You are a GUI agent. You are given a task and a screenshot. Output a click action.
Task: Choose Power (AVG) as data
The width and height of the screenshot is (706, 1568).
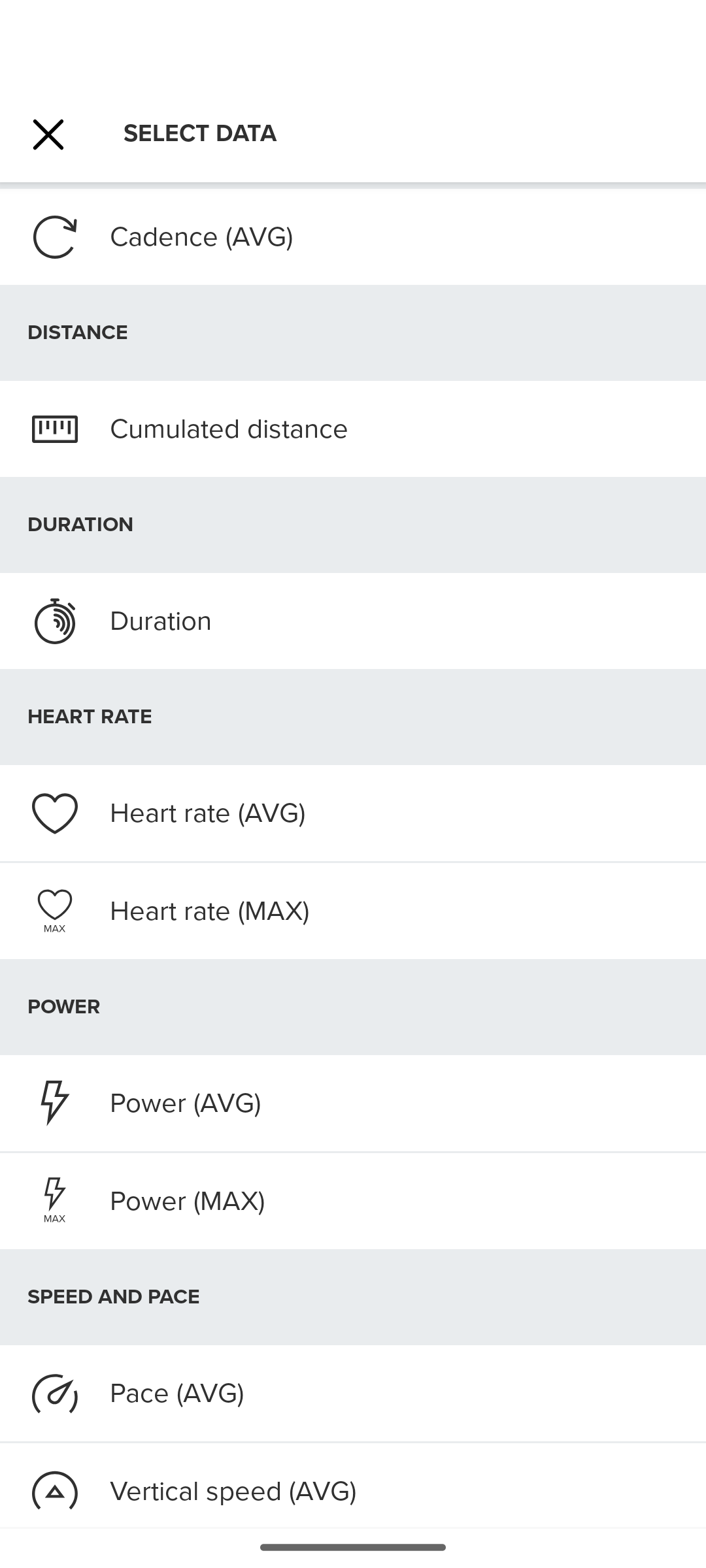click(x=186, y=1103)
